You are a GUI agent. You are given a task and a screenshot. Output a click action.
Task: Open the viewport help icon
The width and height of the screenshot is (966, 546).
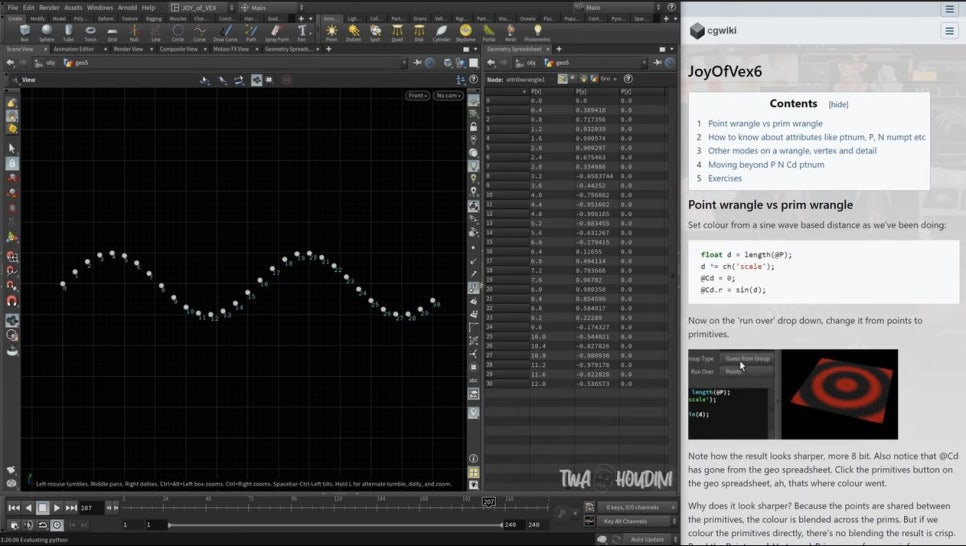point(473,79)
